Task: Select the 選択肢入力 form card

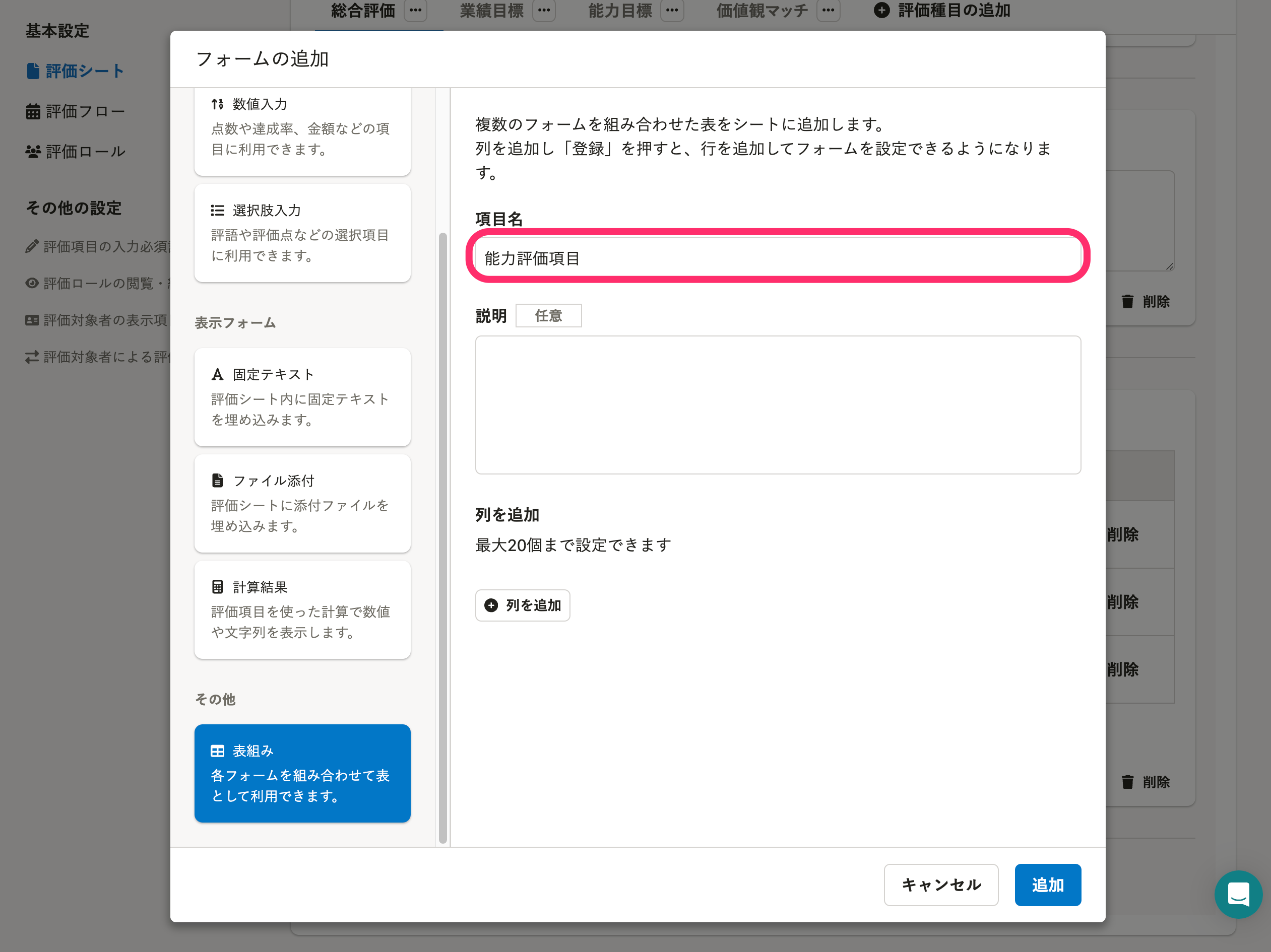Action: point(302,233)
